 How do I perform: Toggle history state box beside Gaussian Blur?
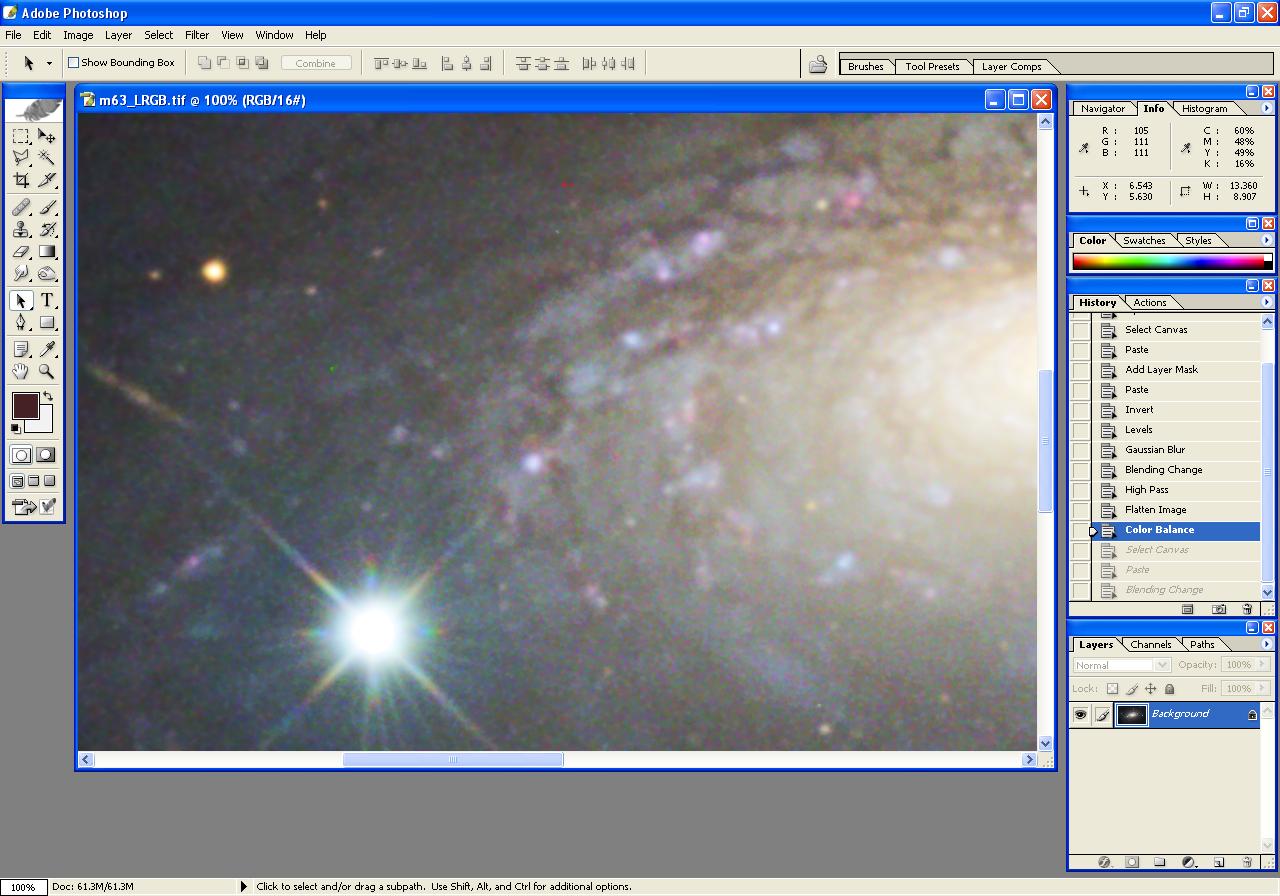[x=1080, y=450]
